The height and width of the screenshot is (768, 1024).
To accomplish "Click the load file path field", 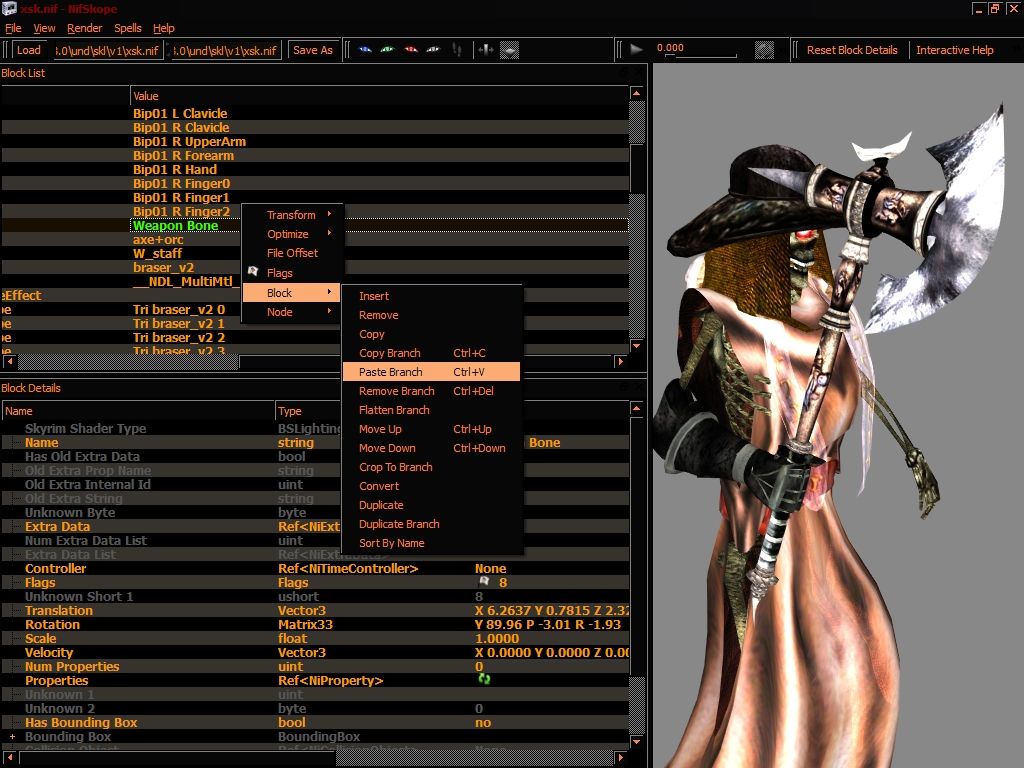I will coord(108,50).
